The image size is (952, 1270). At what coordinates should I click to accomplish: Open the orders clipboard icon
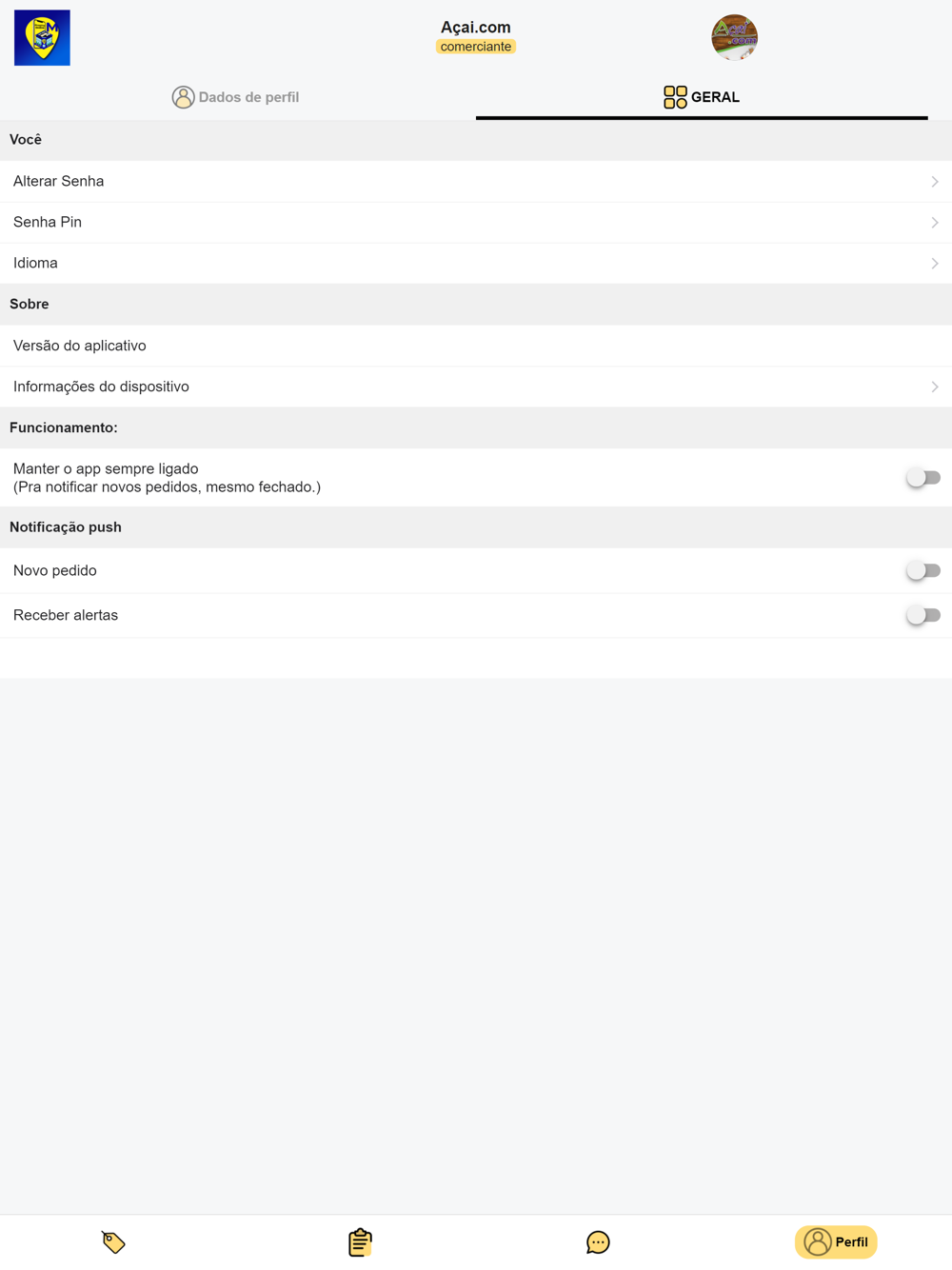point(360,1242)
